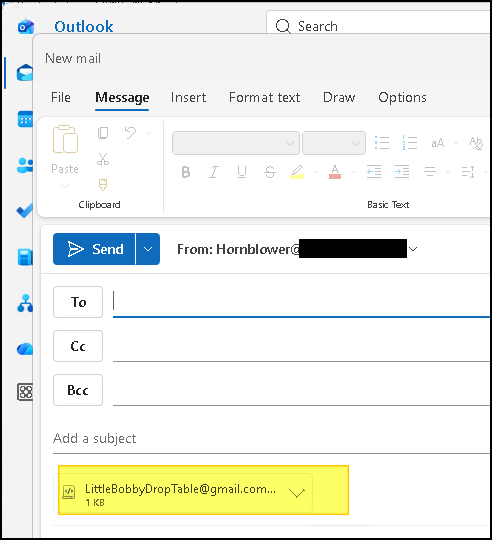Expand the change case options arrow

pyautogui.click(x=456, y=143)
